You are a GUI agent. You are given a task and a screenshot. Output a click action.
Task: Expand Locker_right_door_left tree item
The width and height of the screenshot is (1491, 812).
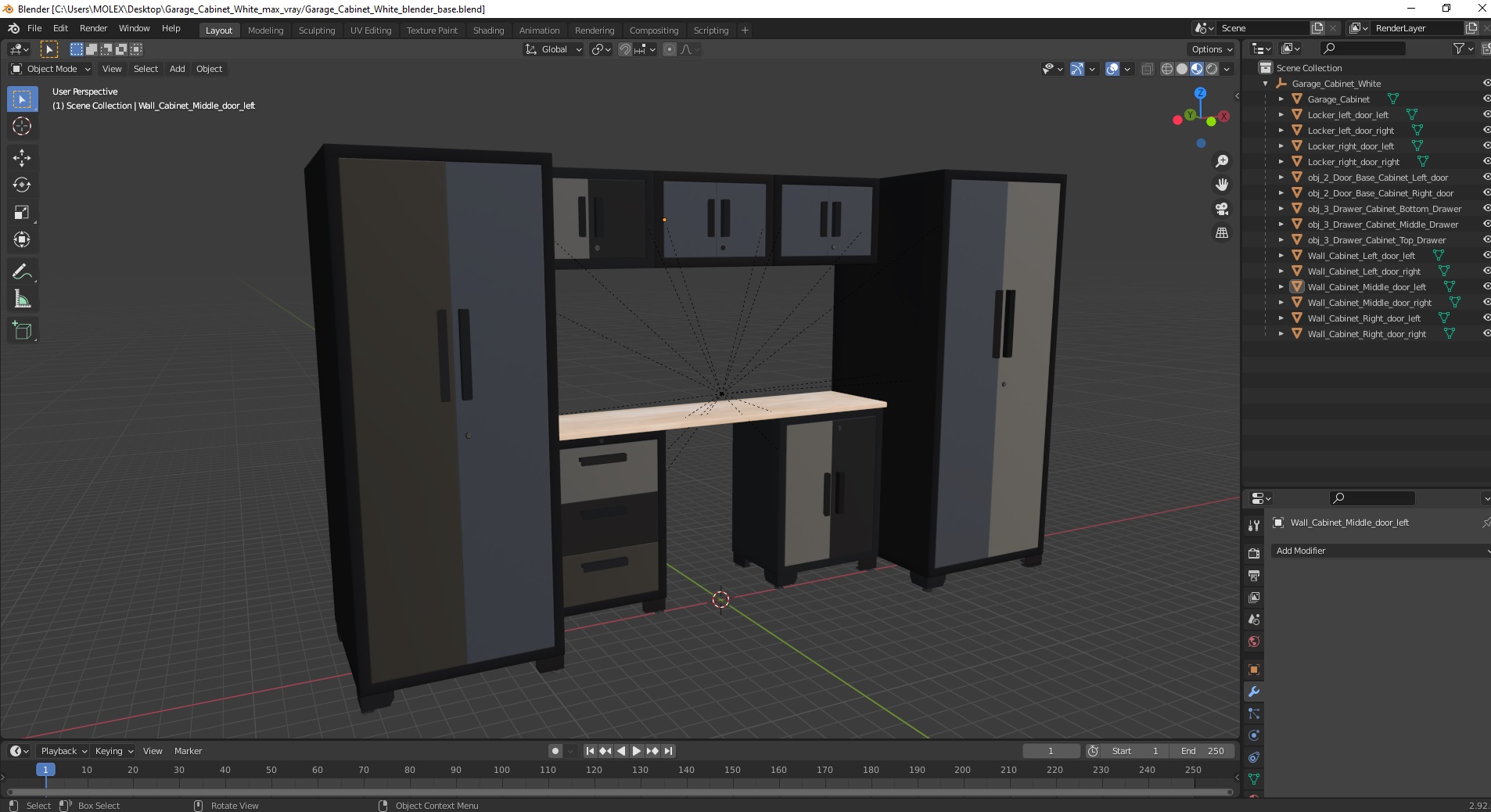(1281, 146)
